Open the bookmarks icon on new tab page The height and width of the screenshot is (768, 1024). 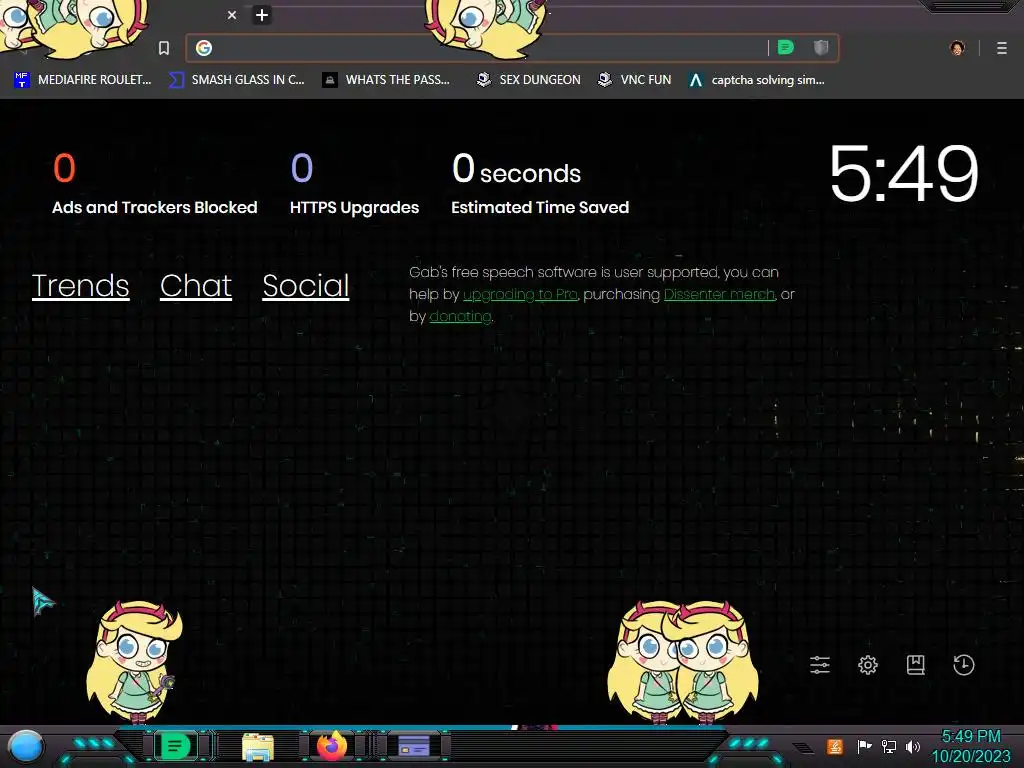click(x=916, y=665)
